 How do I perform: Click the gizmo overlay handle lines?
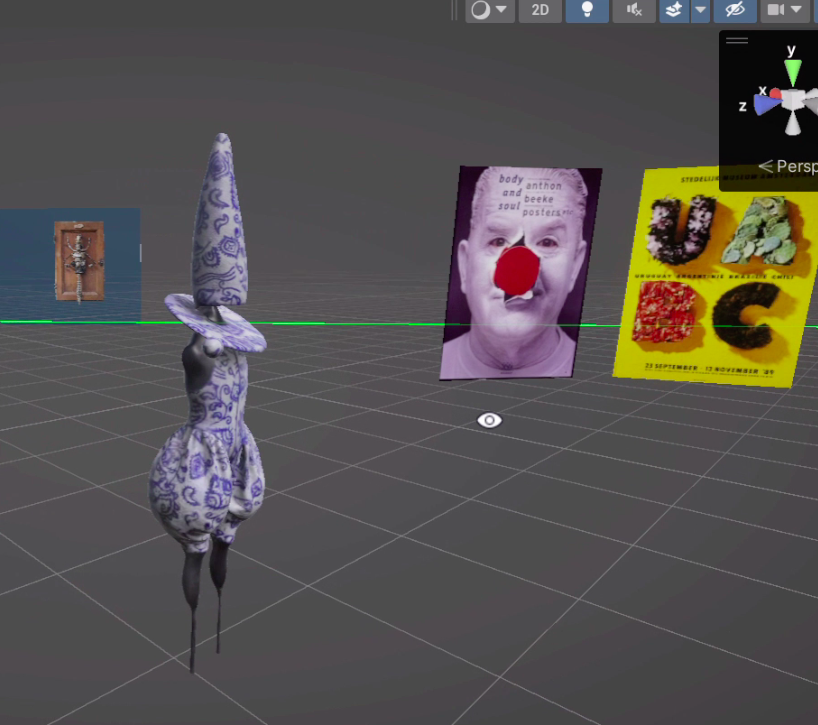click(x=737, y=40)
